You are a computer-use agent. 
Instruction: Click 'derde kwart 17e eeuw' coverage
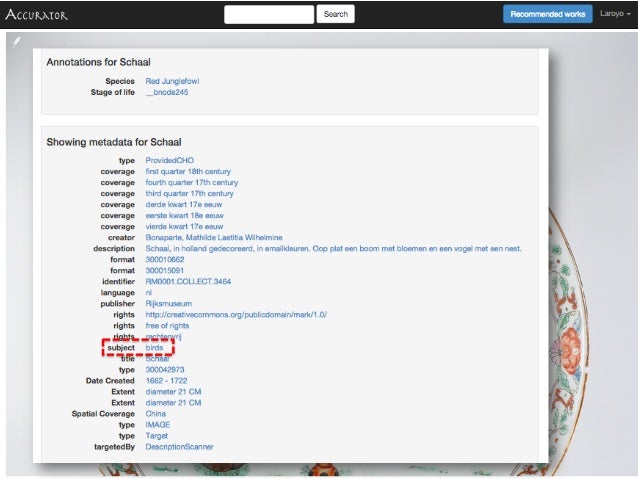(184, 204)
